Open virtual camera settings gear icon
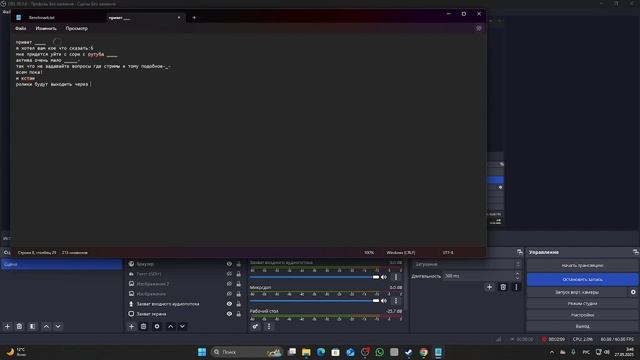 point(633,292)
